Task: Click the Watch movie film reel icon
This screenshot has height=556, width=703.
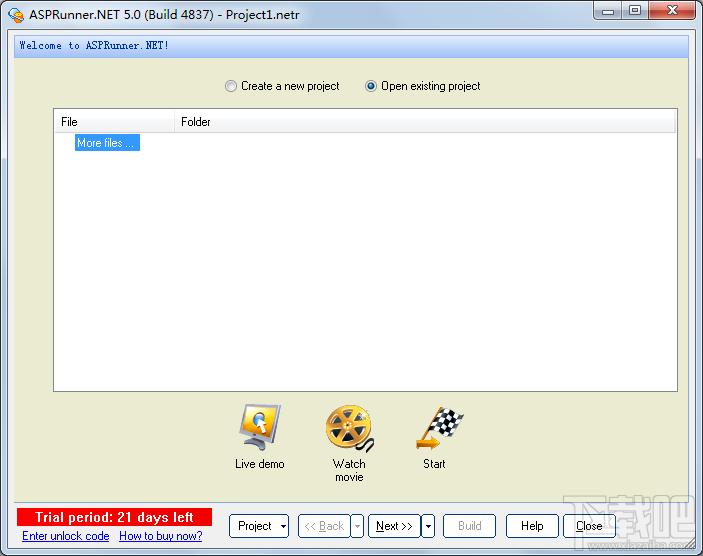Action: click(349, 428)
